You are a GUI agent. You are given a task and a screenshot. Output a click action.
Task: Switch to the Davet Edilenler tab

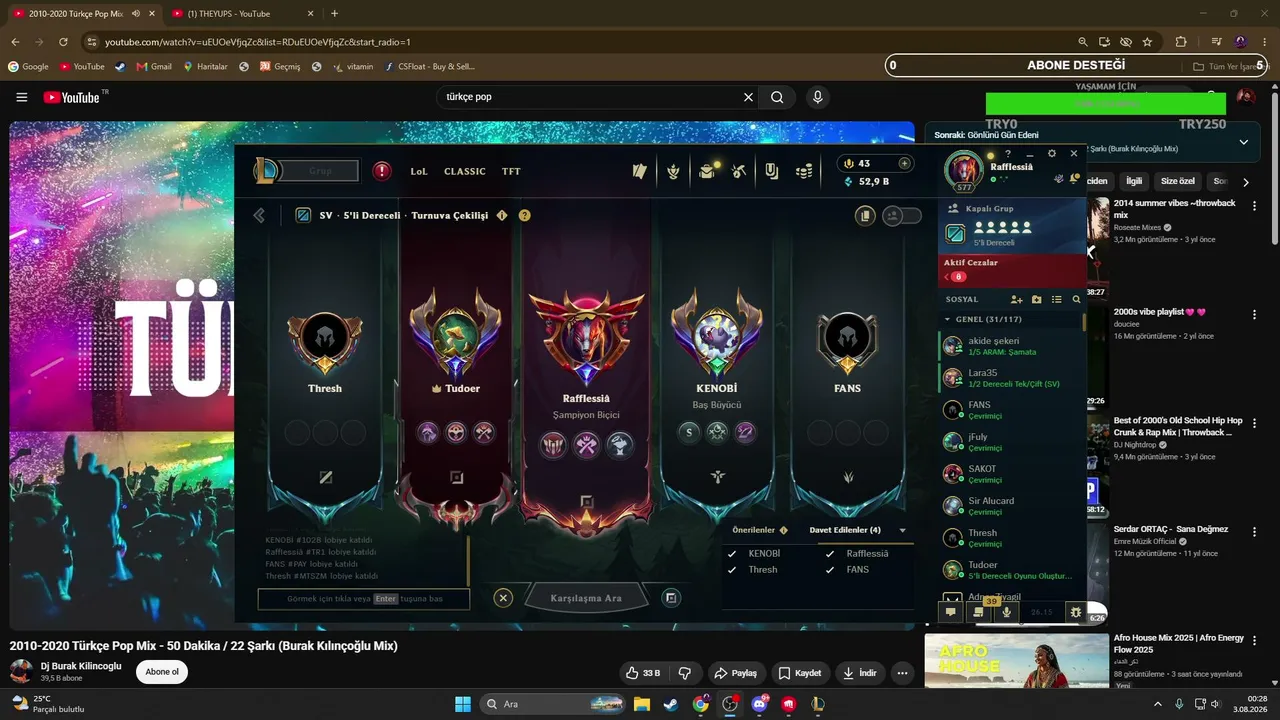[x=845, y=530]
